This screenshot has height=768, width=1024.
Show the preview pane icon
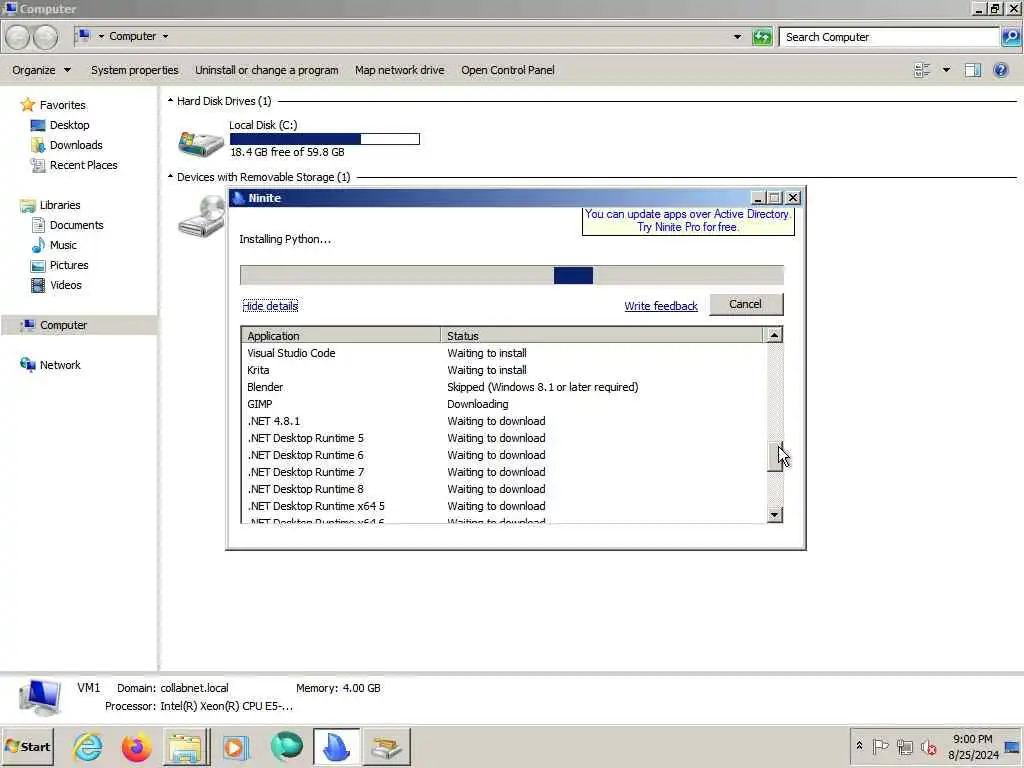(972, 70)
